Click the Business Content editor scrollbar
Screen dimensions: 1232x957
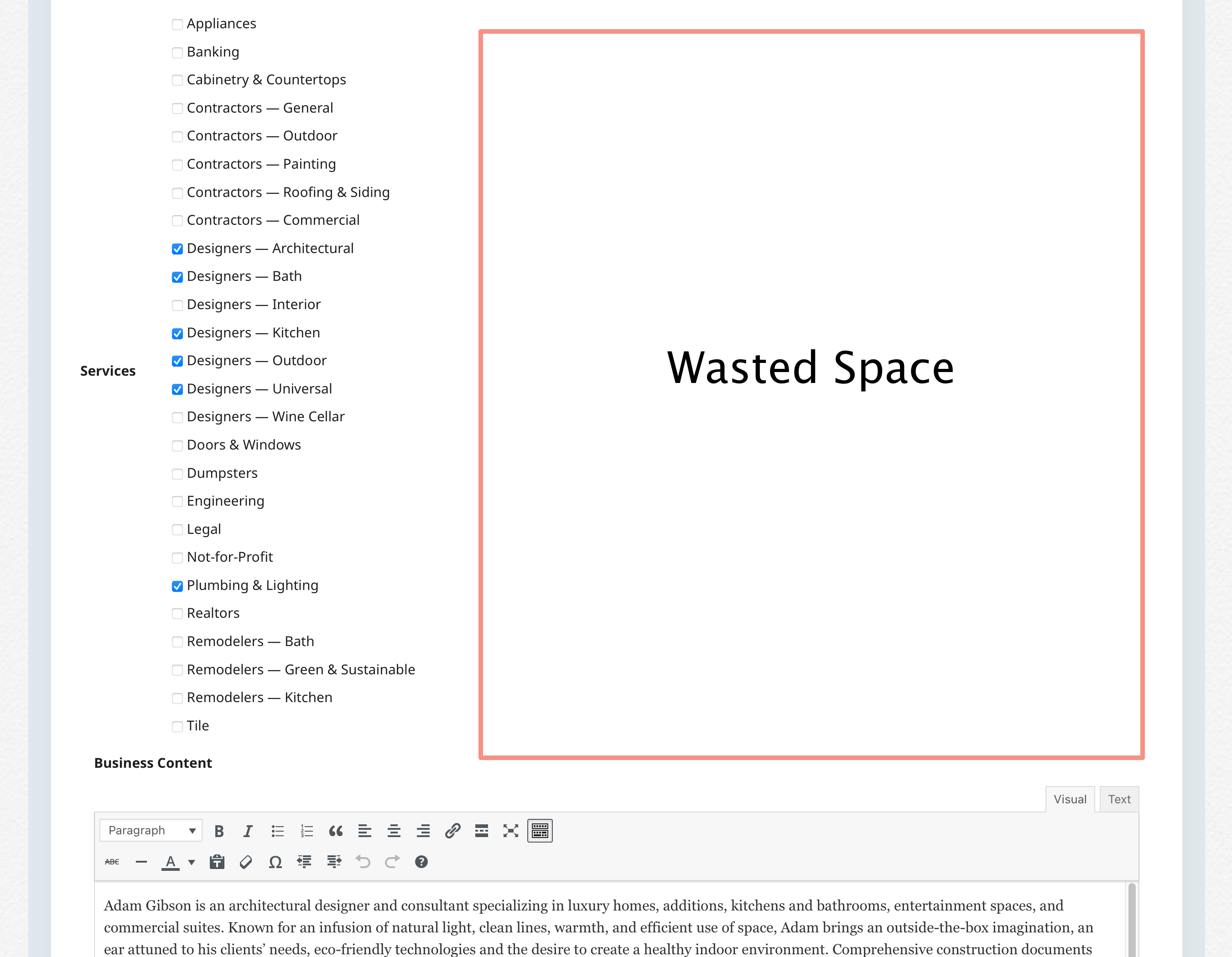coord(1132,921)
